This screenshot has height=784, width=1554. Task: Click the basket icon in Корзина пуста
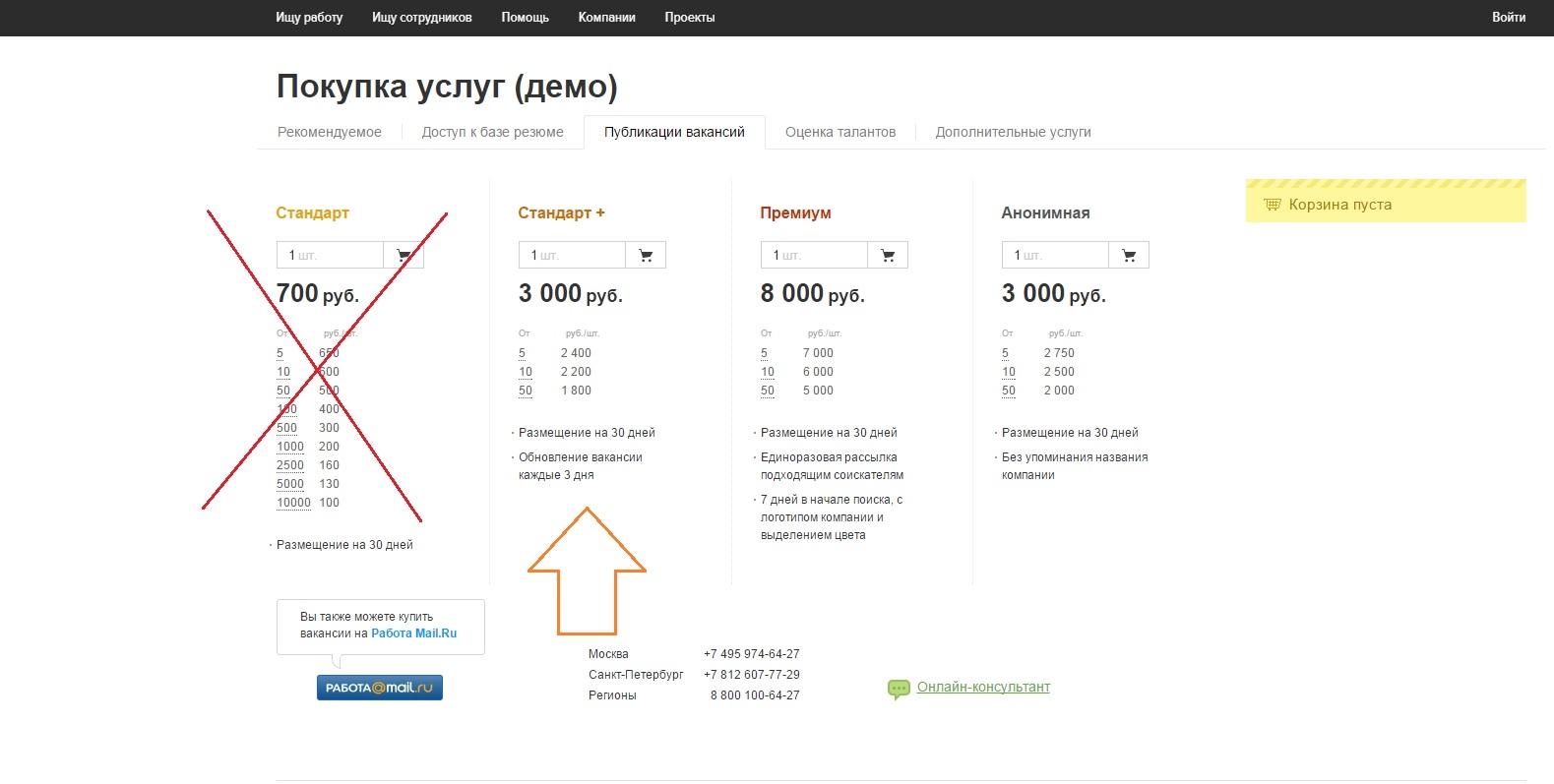click(x=1272, y=205)
